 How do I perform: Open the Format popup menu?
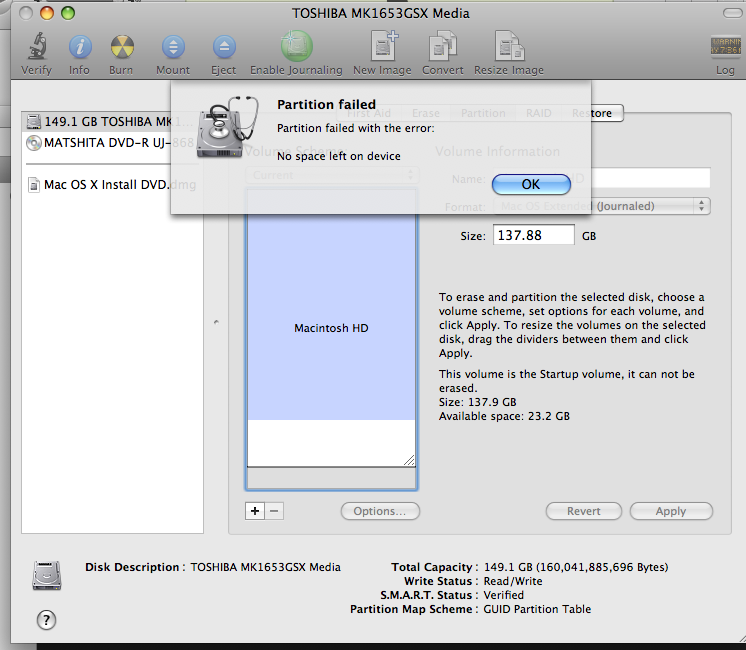tap(602, 206)
